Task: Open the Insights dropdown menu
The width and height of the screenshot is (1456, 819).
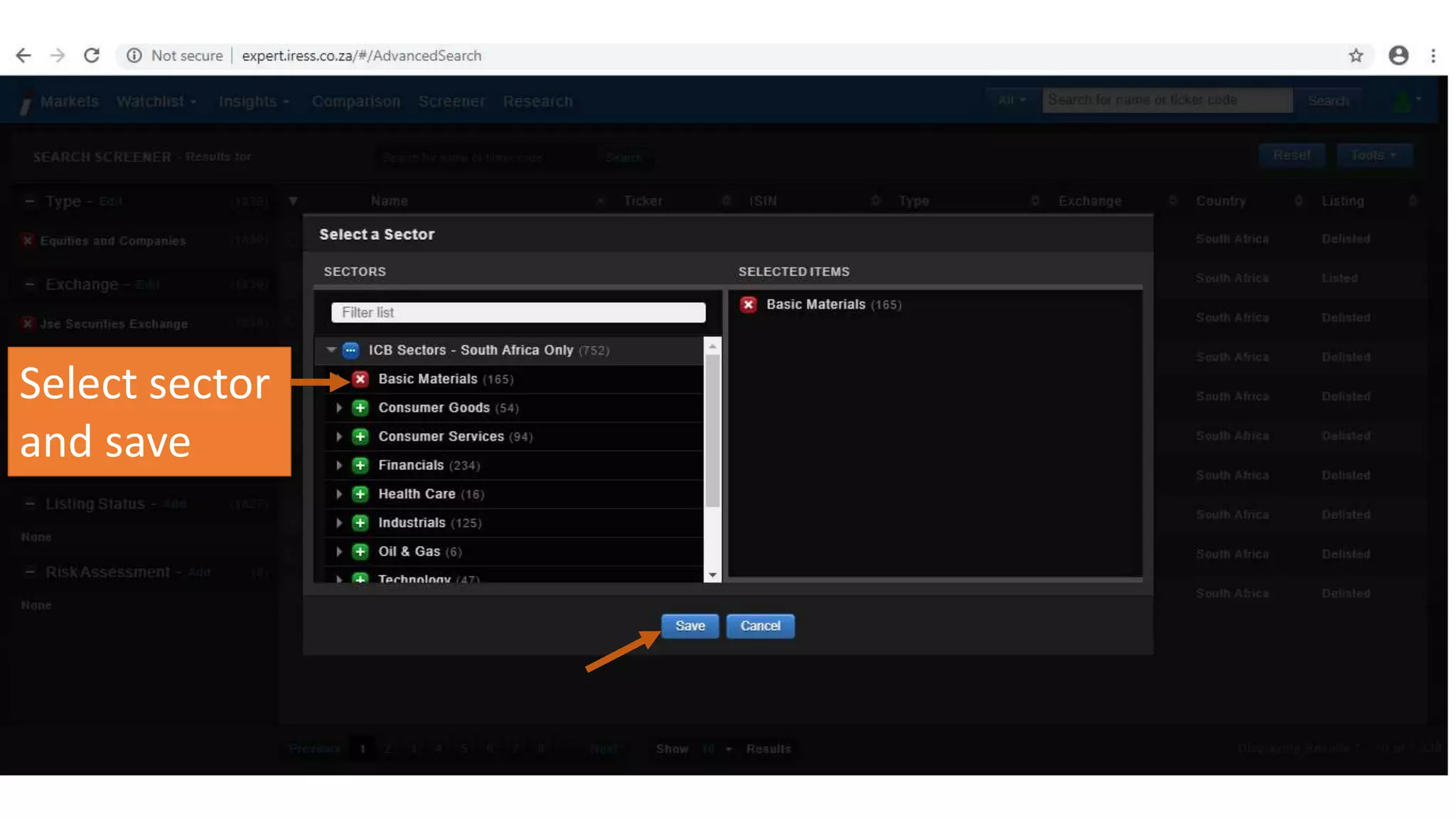Action: pos(254,101)
